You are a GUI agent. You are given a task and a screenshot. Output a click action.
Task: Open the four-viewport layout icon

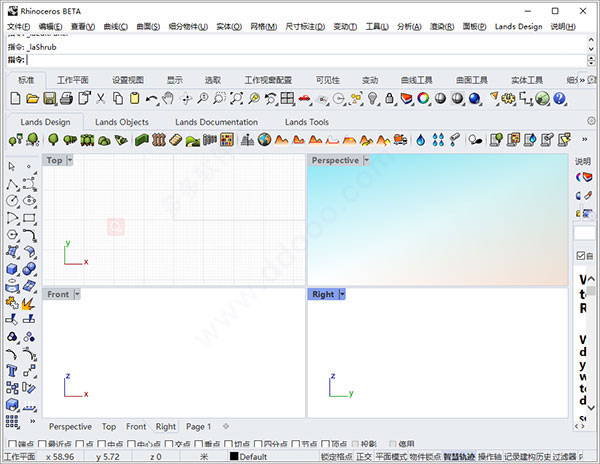(287, 99)
